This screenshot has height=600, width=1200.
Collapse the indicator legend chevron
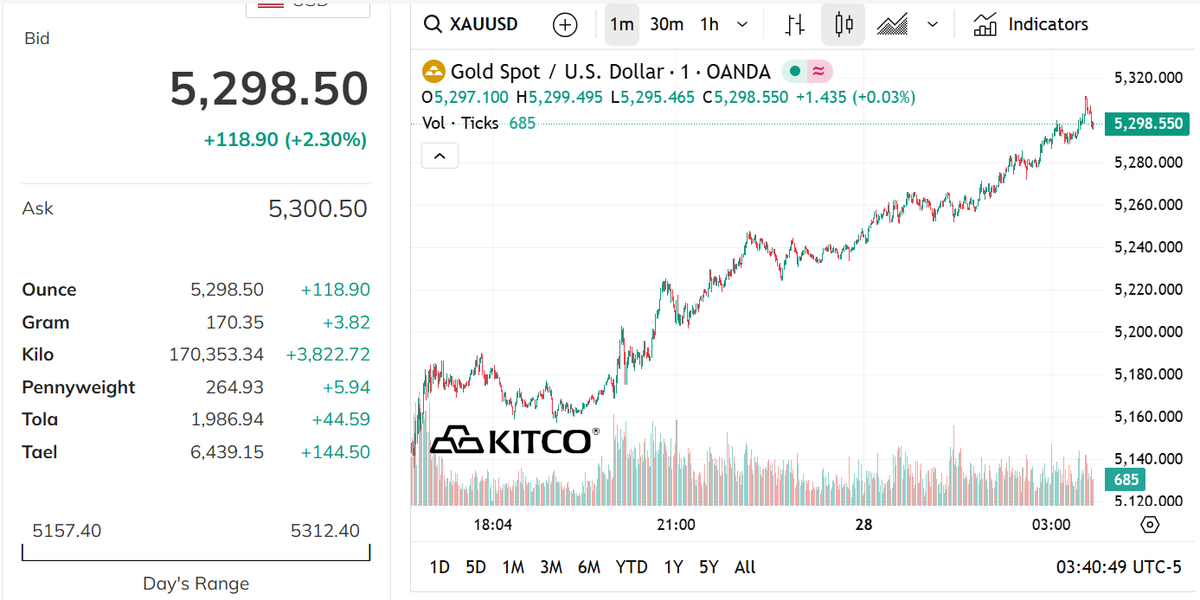click(x=440, y=155)
